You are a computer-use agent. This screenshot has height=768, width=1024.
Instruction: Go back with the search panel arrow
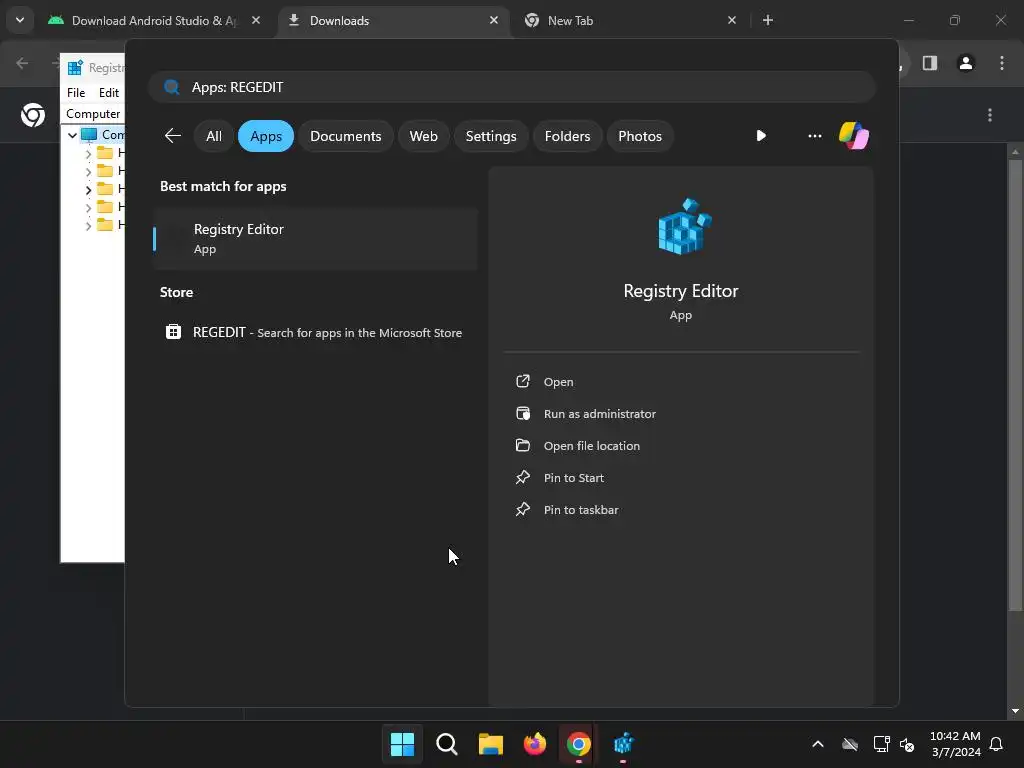[x=172, y=136]
